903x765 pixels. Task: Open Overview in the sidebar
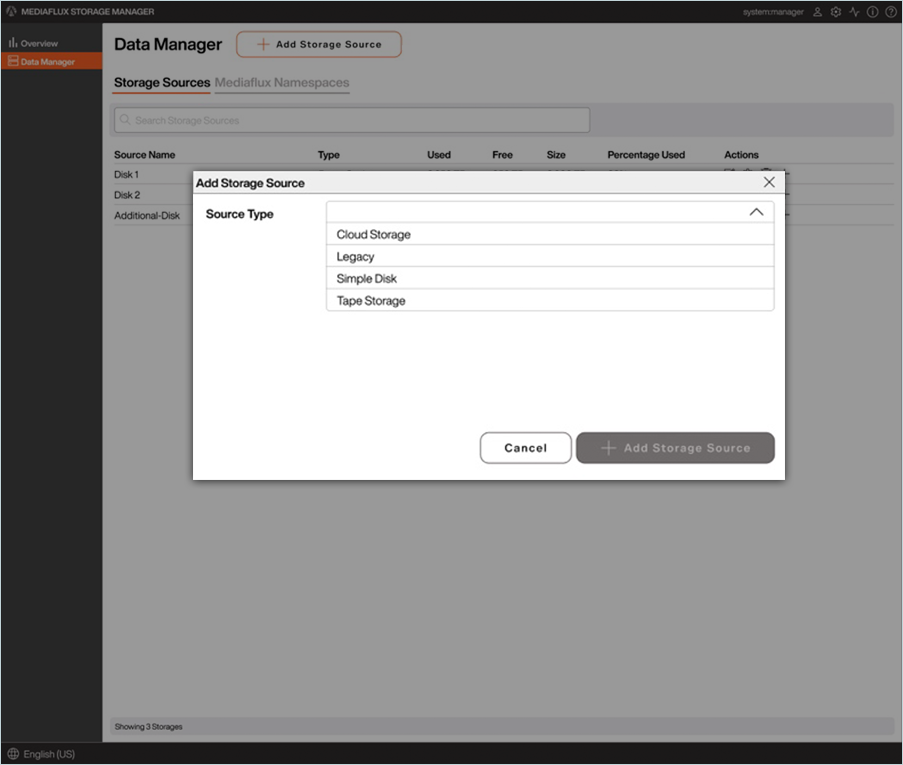(x=39, y=43)
